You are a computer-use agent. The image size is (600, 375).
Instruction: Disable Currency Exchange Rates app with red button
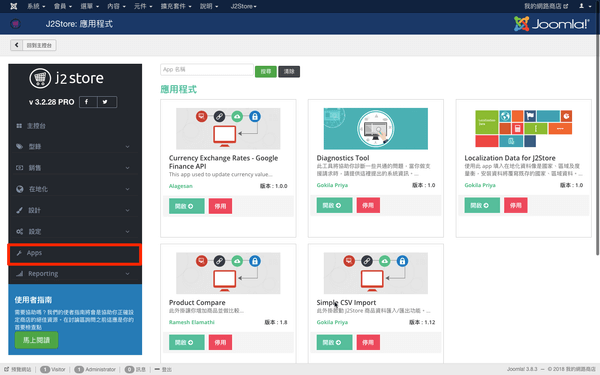coord(220,206)
